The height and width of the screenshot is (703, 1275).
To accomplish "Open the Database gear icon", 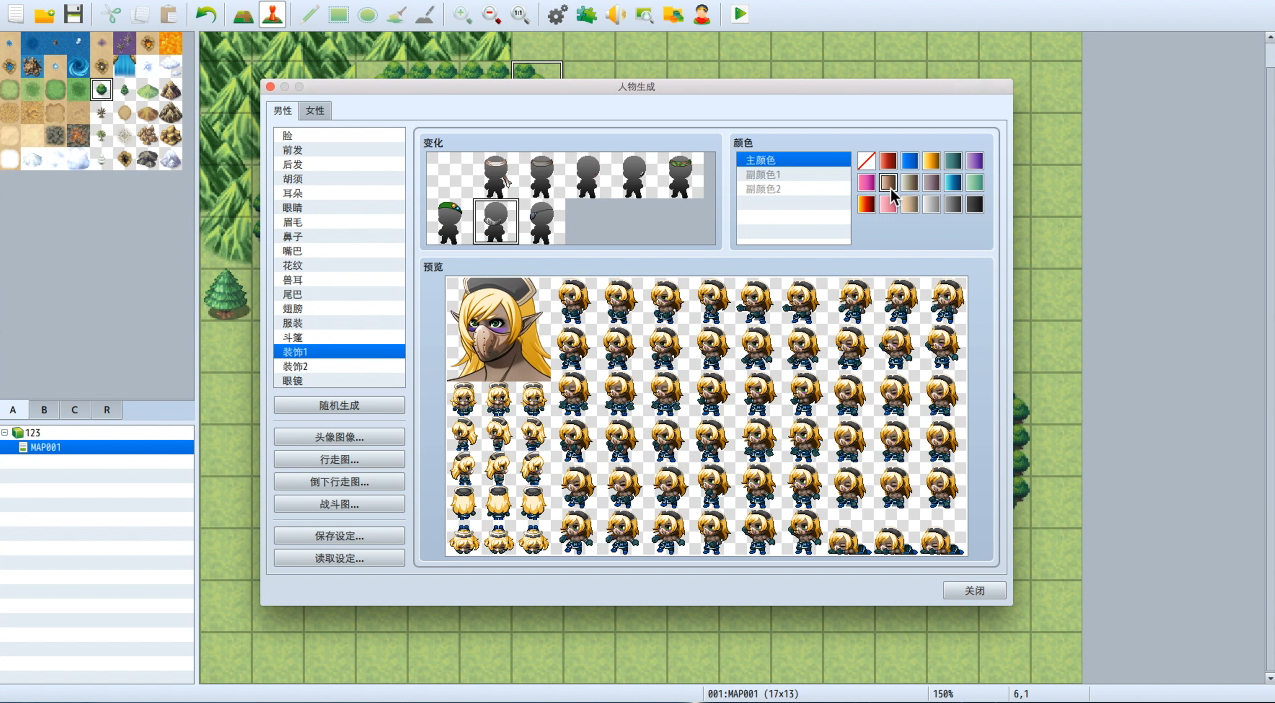I will point(558,14).
